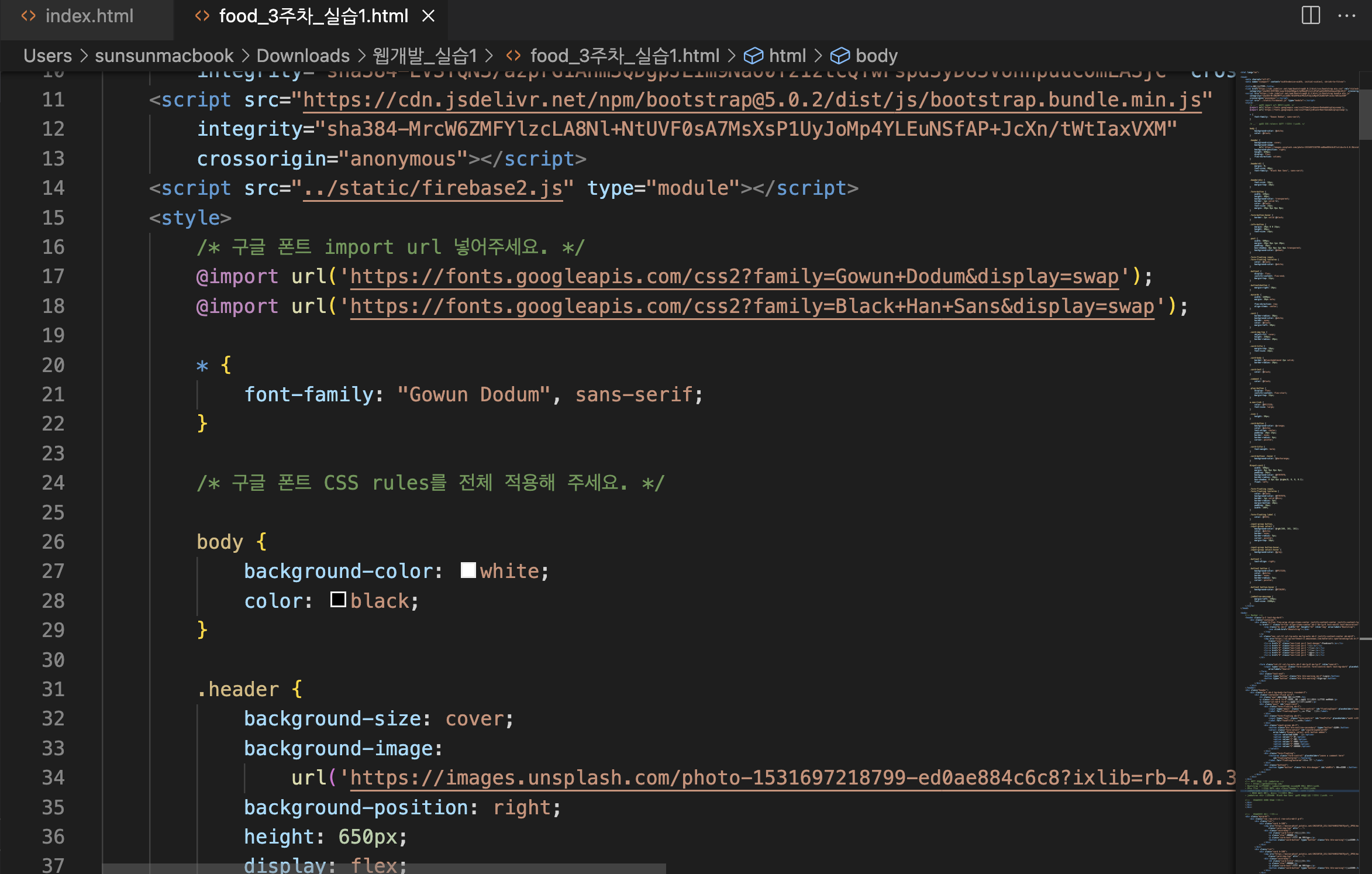
Task: Click line number 31 in the gutter
Action: coord(53,690)
